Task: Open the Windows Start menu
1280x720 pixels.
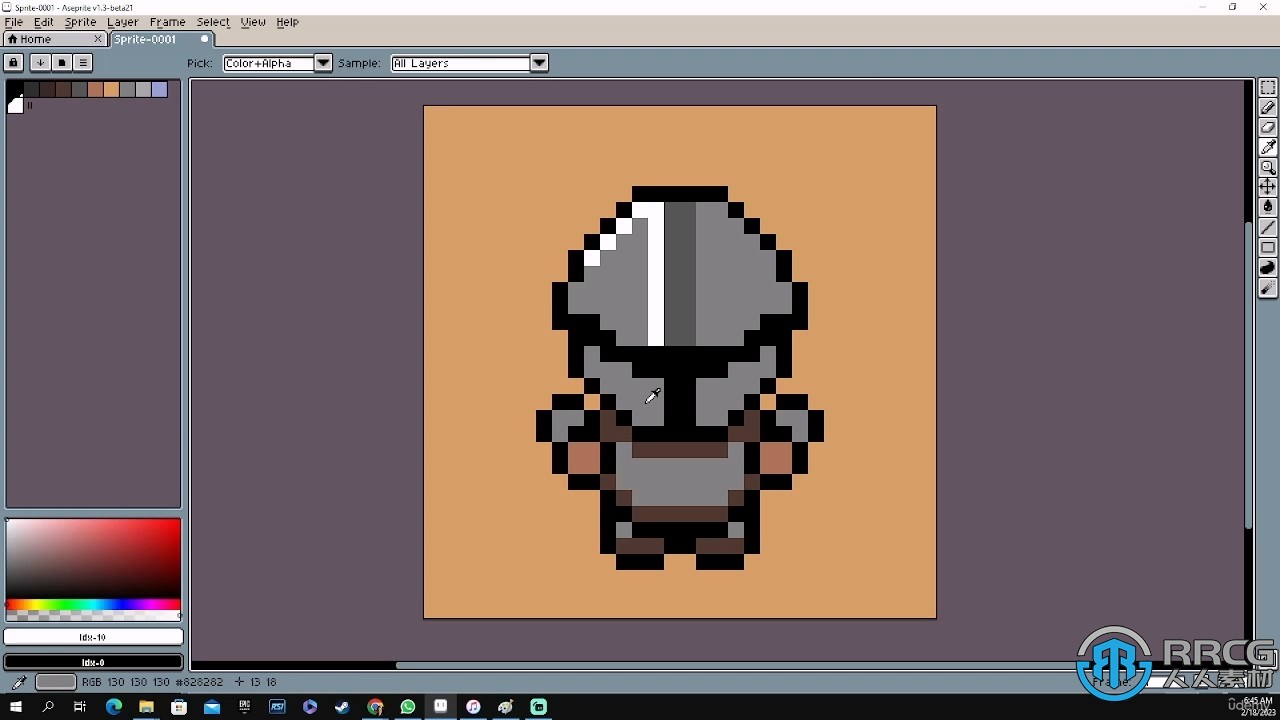Action: [x=15, y=707]
